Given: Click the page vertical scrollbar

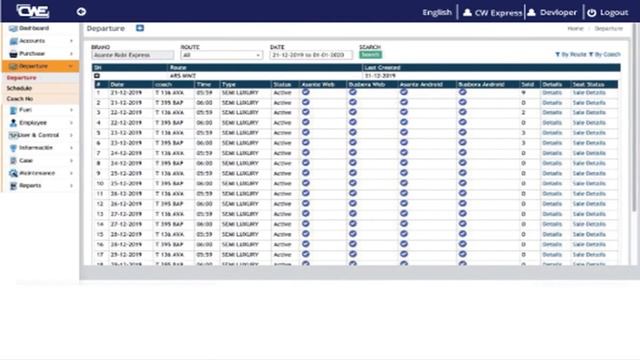Looking at the screenshot, I should (634, 118).
